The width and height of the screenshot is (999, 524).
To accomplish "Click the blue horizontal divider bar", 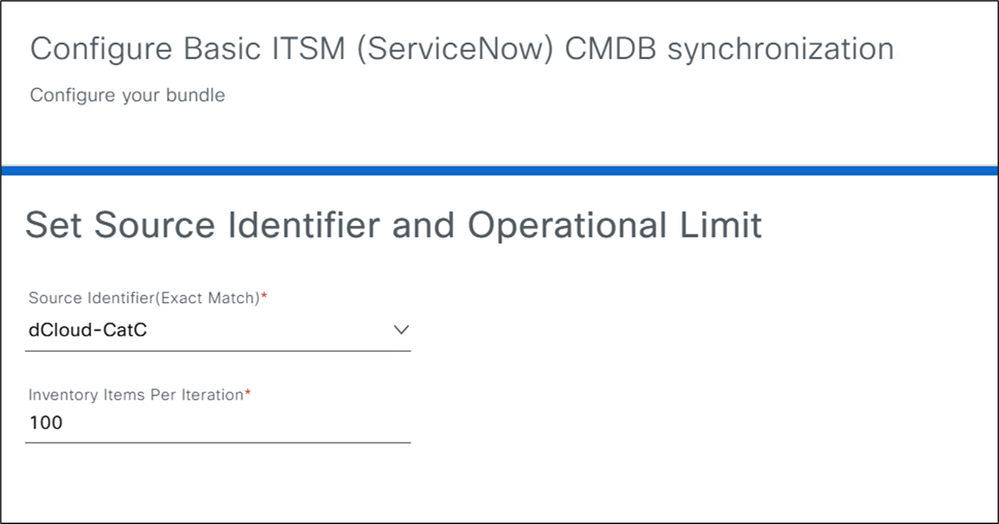I will 499,171.
